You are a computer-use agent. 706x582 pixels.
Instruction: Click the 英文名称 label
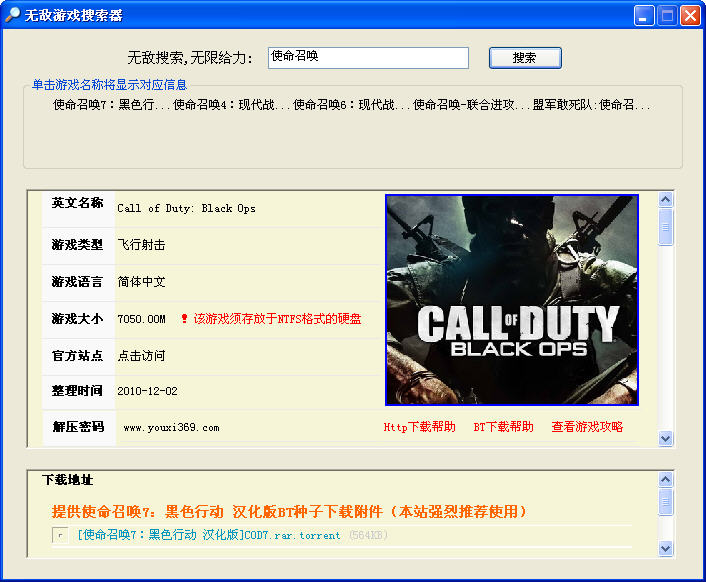point(77,203)
